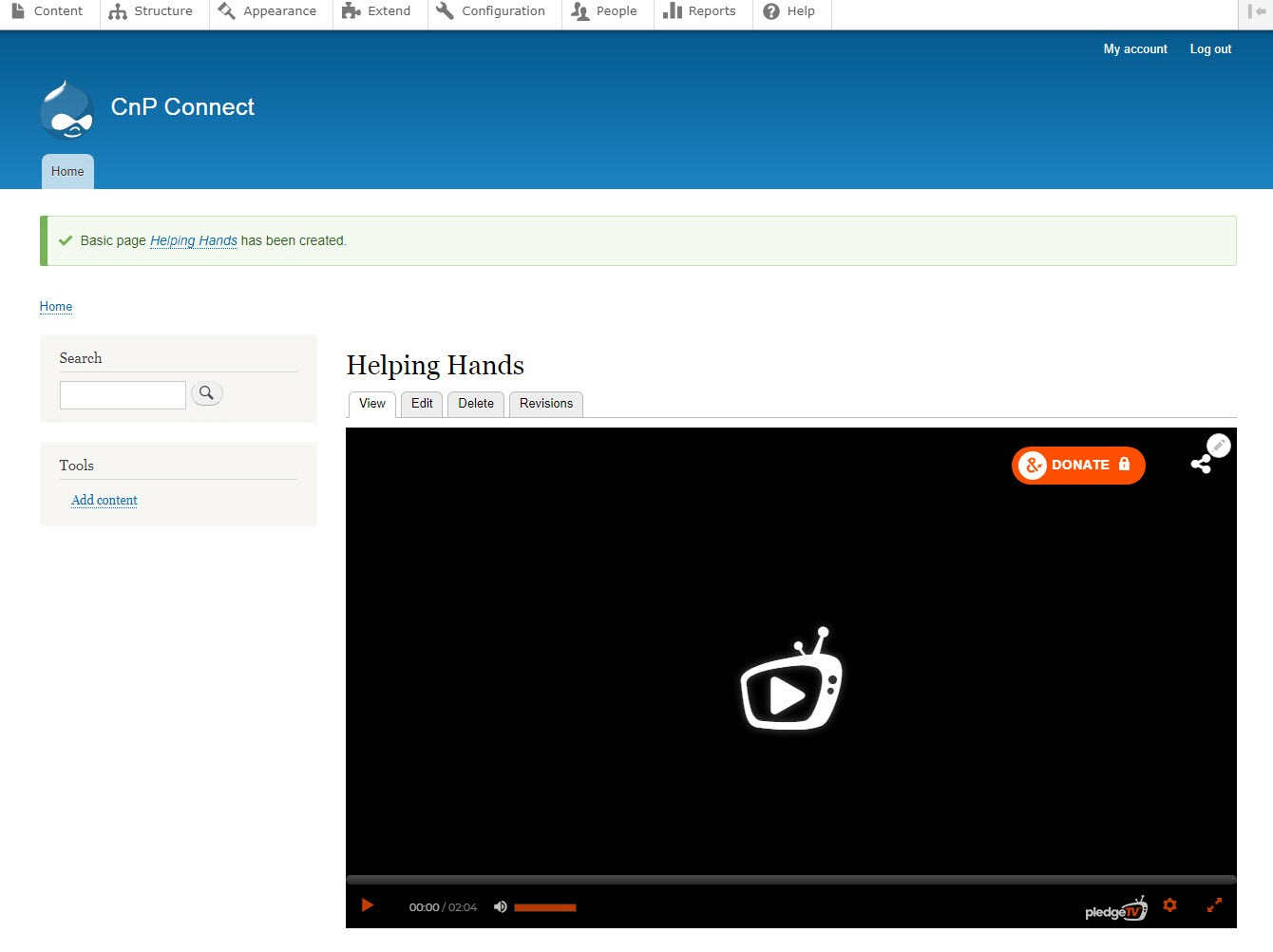Click the orange volume slider
Screen dimensions: 1273x952
545,907
